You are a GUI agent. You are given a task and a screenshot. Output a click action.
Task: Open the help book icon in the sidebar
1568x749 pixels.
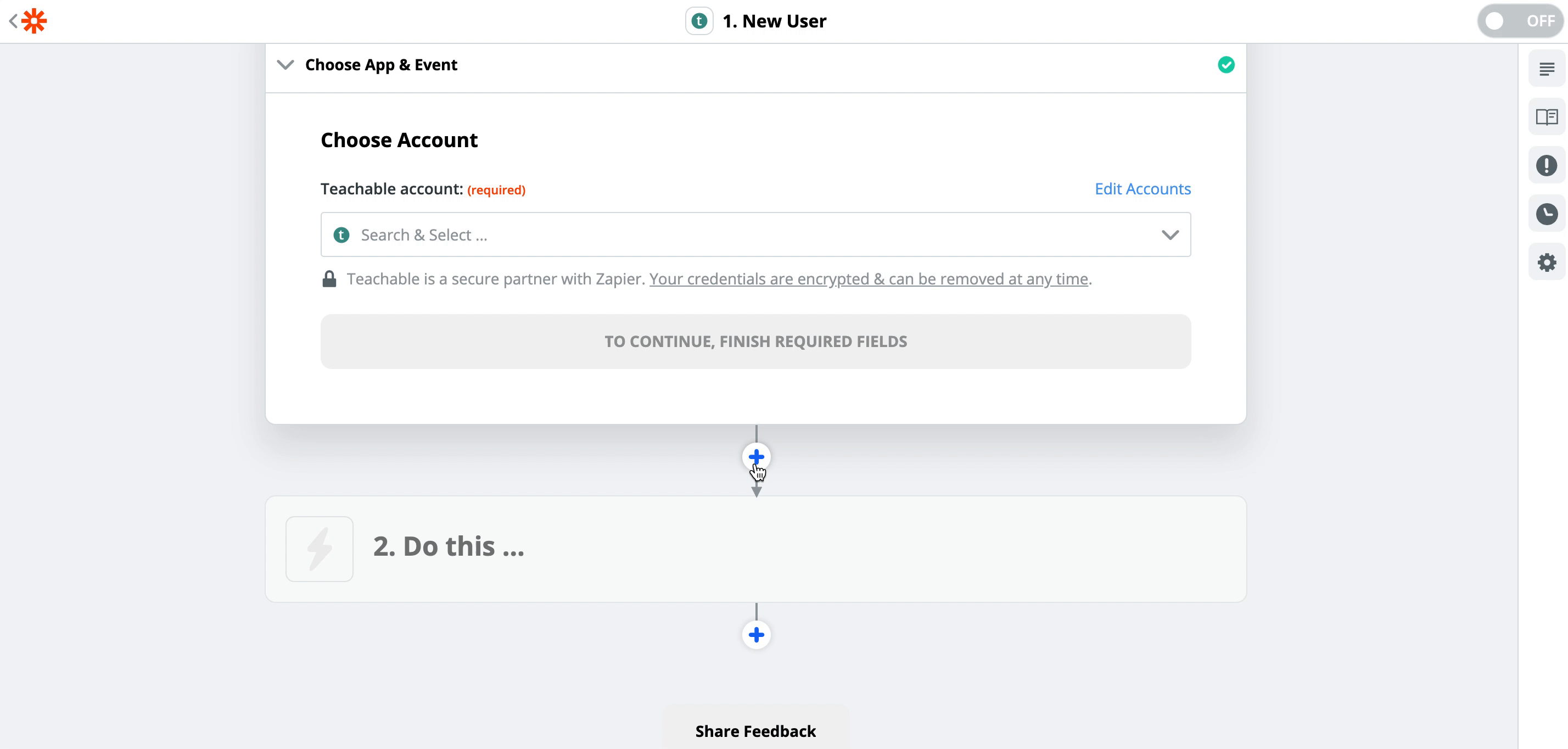pyautogui.click(x=1546, y=117)
